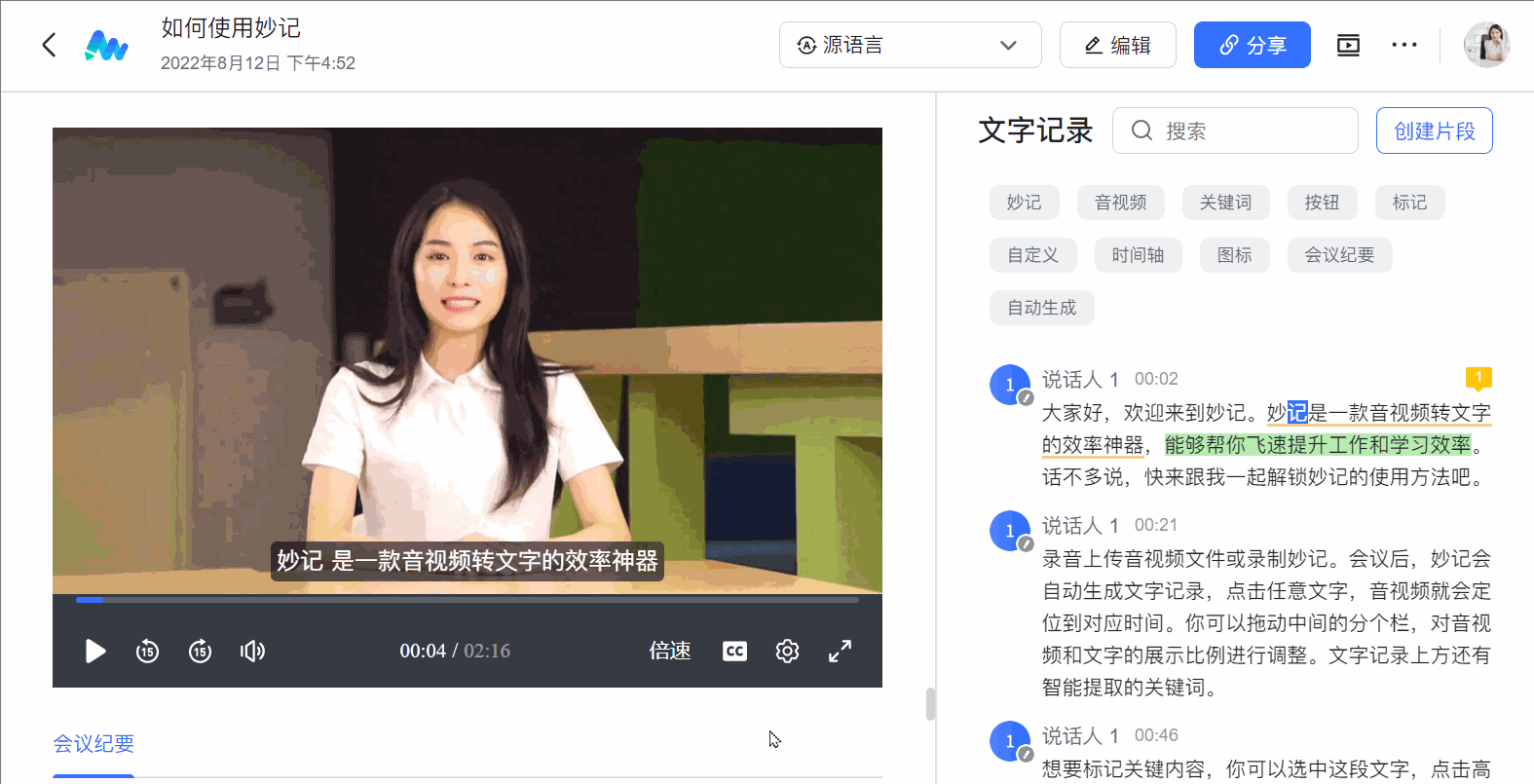Click the speaker avatar at 00:21

(x=1010, y=531)
